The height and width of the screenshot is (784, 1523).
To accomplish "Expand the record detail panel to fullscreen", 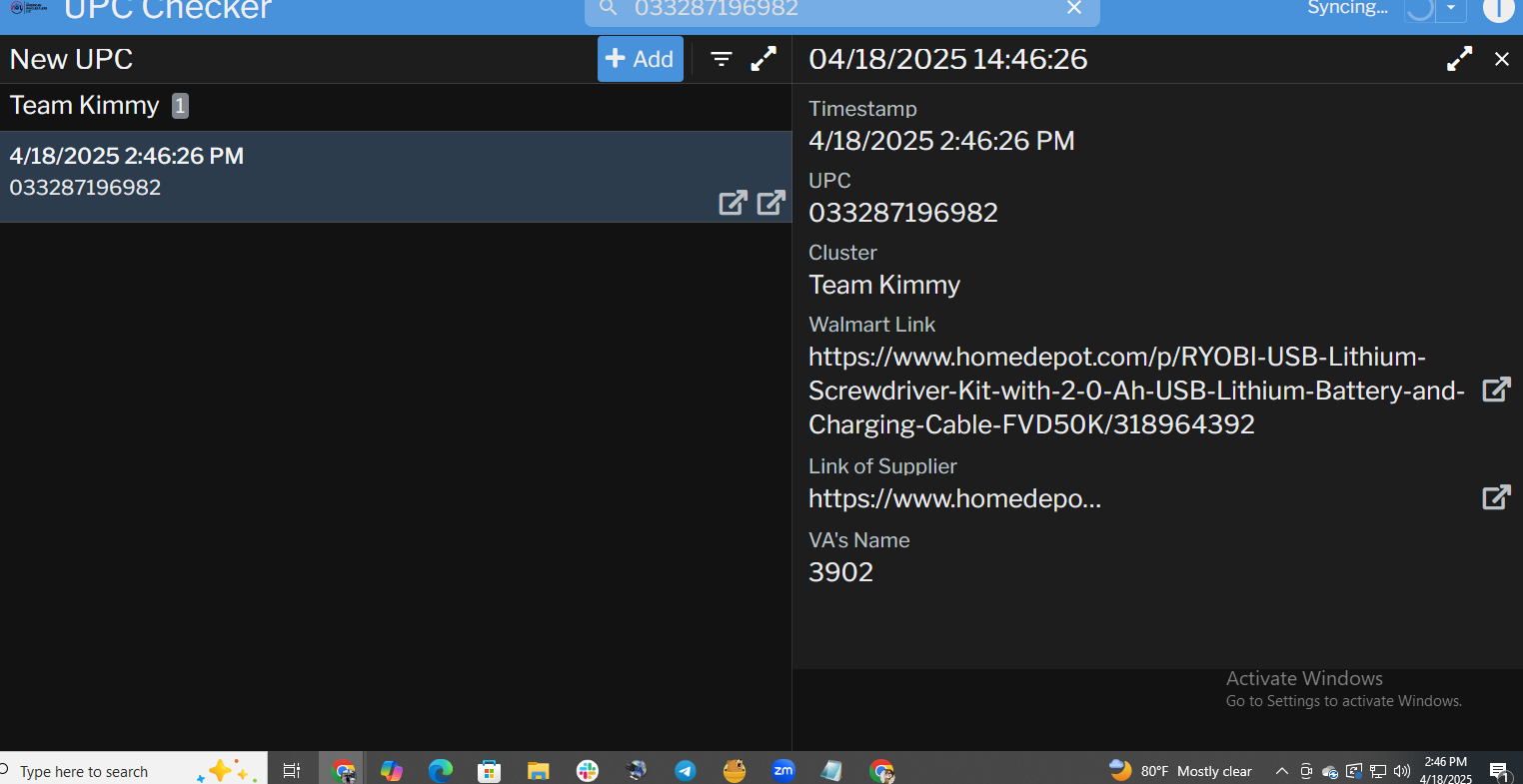I will pos(1459,60).
